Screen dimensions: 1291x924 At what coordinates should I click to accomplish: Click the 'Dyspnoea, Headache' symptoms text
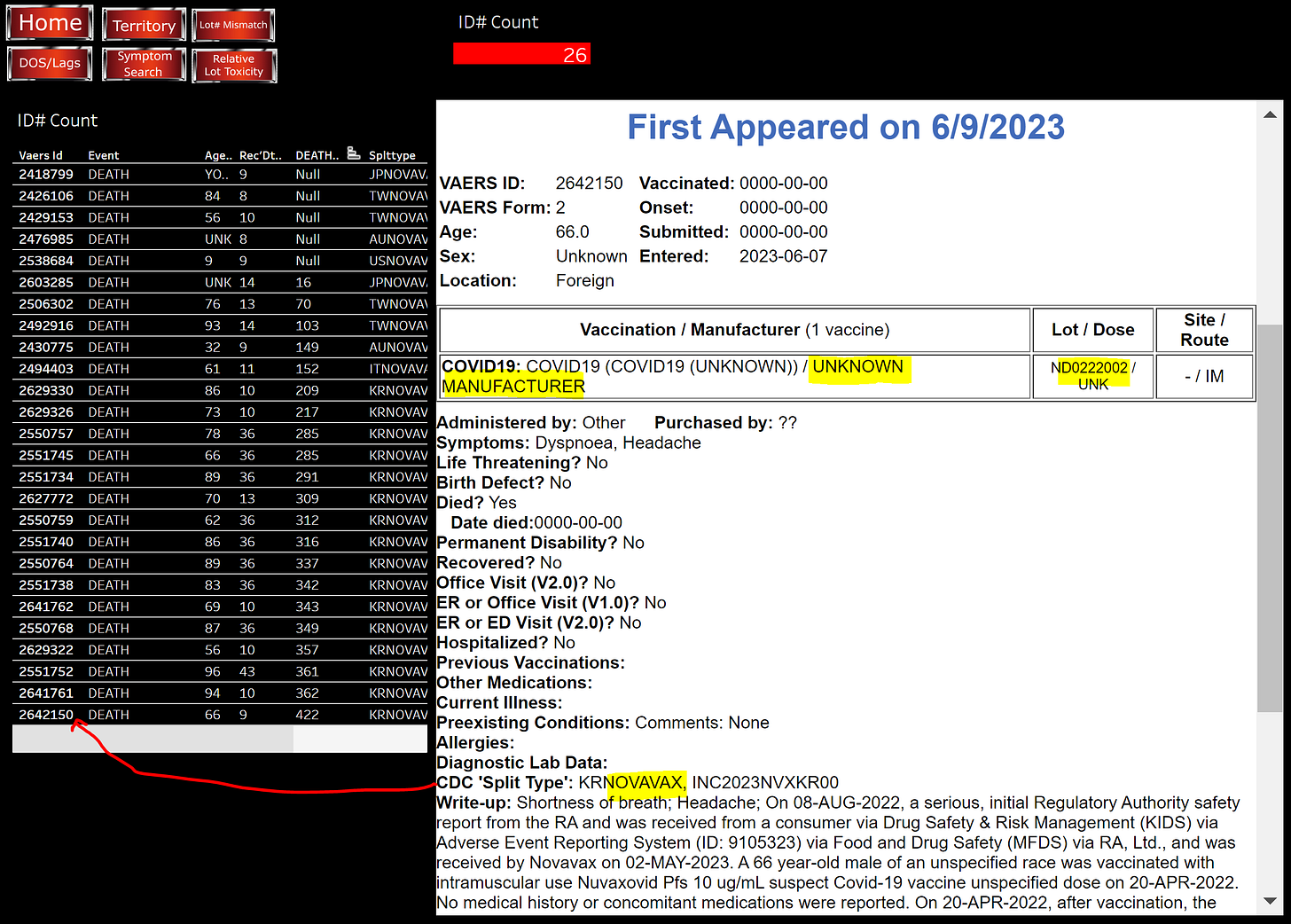tap(618, 442)
